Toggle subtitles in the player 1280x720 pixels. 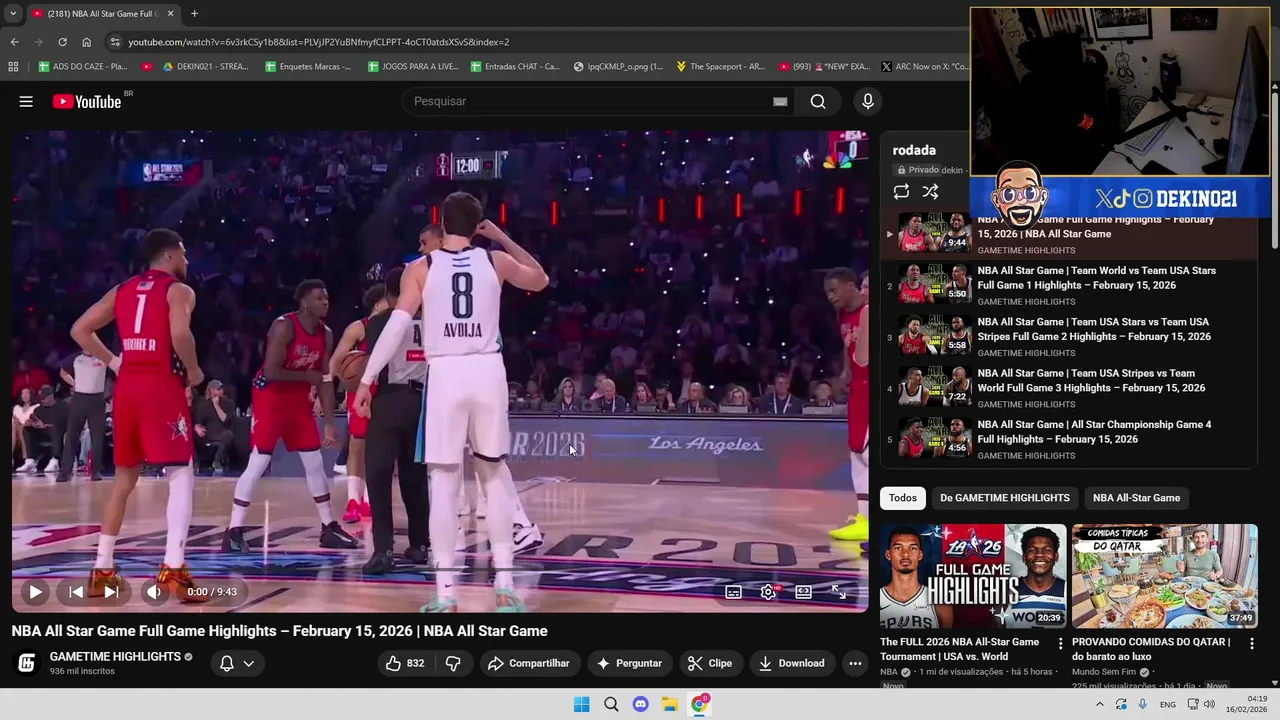pyautogui.click(x=733, y=592)
